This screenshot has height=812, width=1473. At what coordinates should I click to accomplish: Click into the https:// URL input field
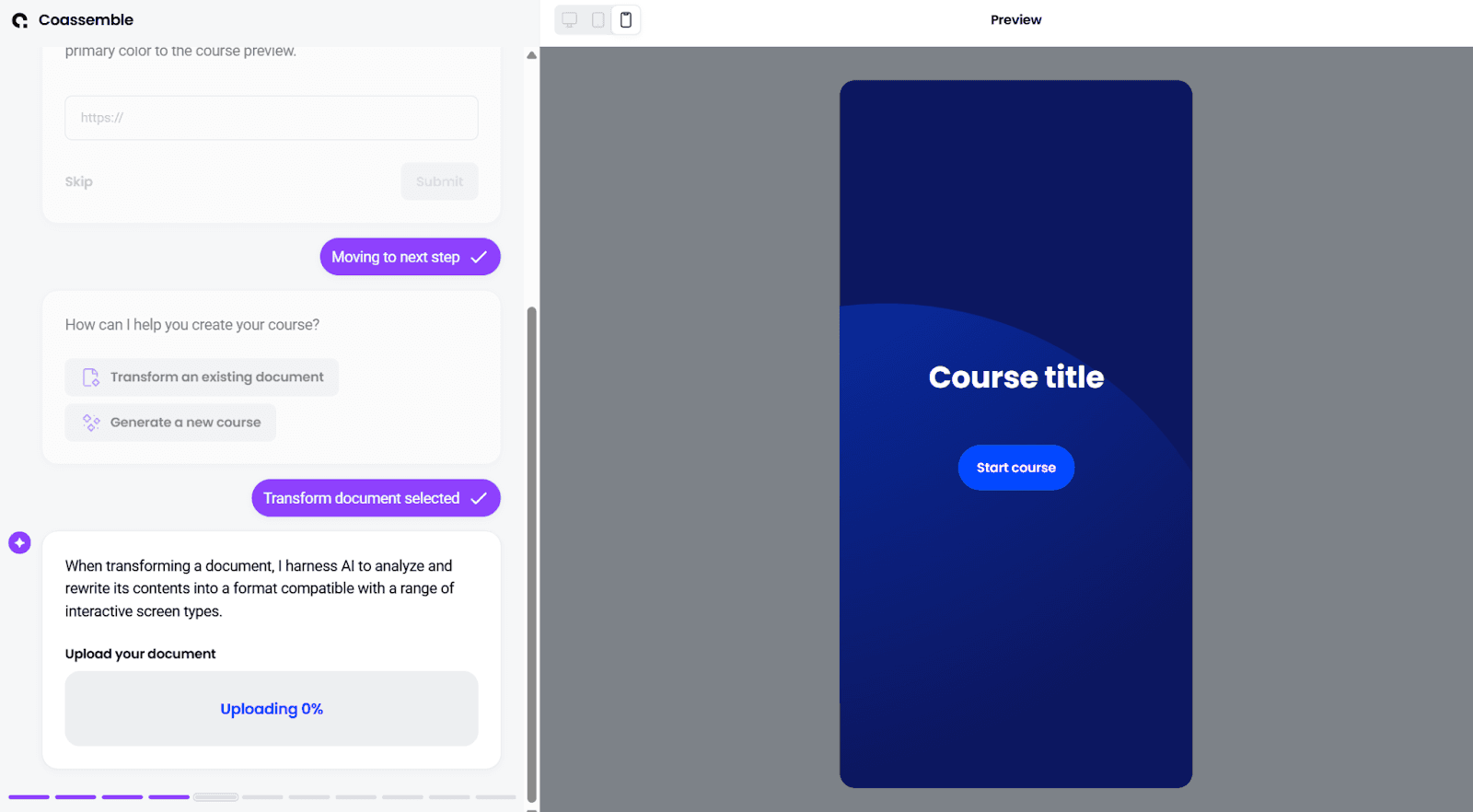pyautogui.click(x=272, y=118)
